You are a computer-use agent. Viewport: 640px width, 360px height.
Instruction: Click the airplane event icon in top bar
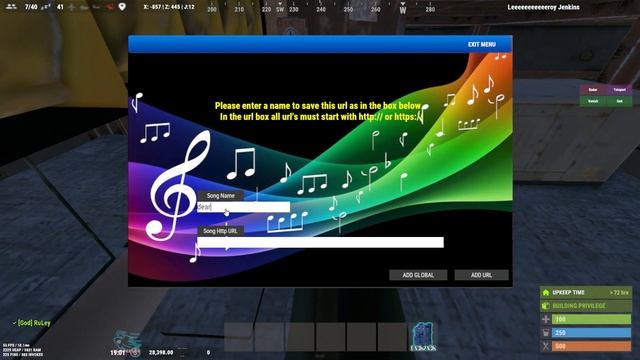(72, 7)
